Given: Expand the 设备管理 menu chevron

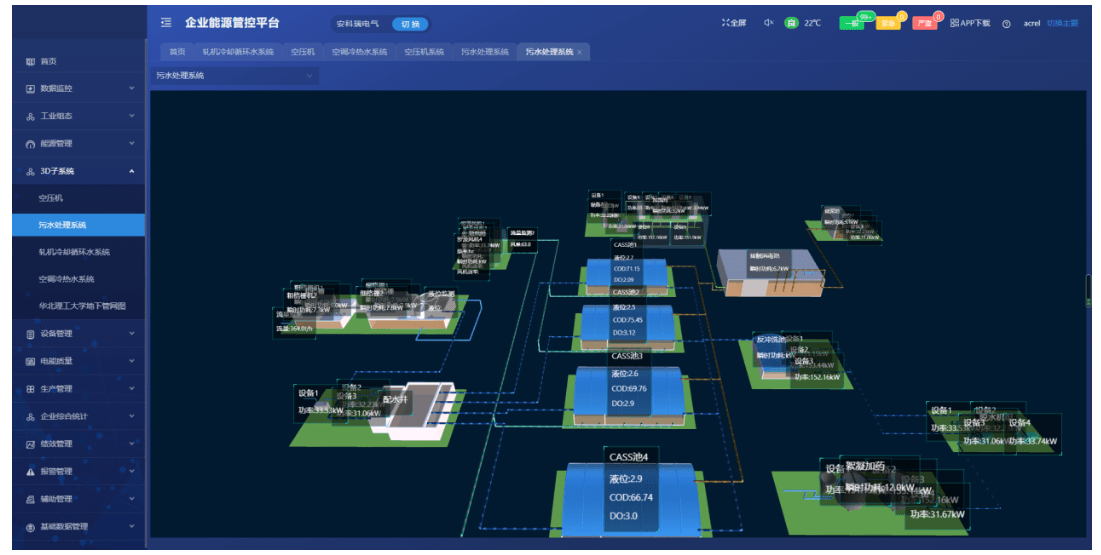Looking at the screenshot, I should pyautogui.click(x=132, y=334).
